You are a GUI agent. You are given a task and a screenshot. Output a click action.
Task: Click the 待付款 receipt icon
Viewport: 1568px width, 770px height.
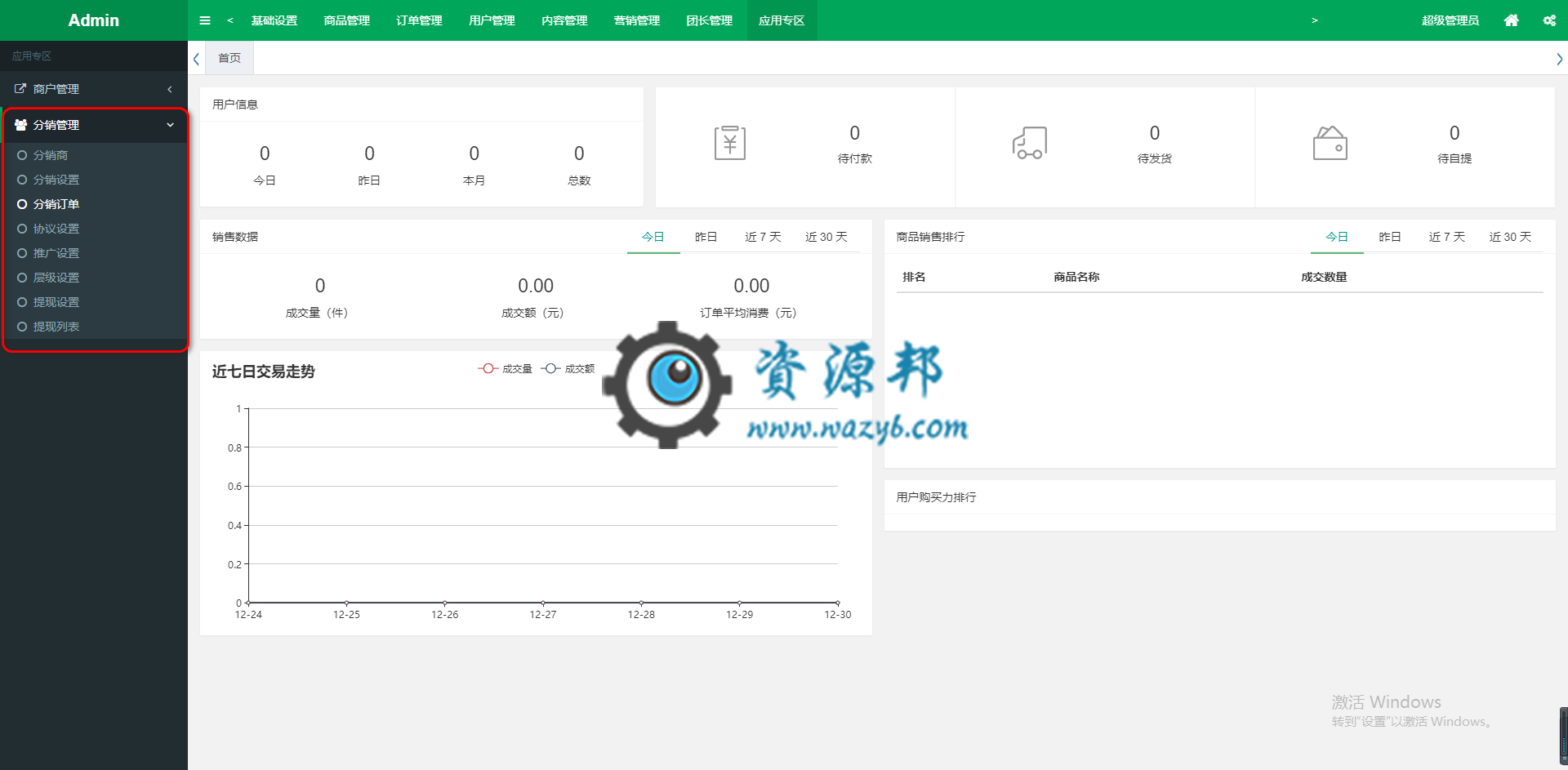click(x=730, y=143)
